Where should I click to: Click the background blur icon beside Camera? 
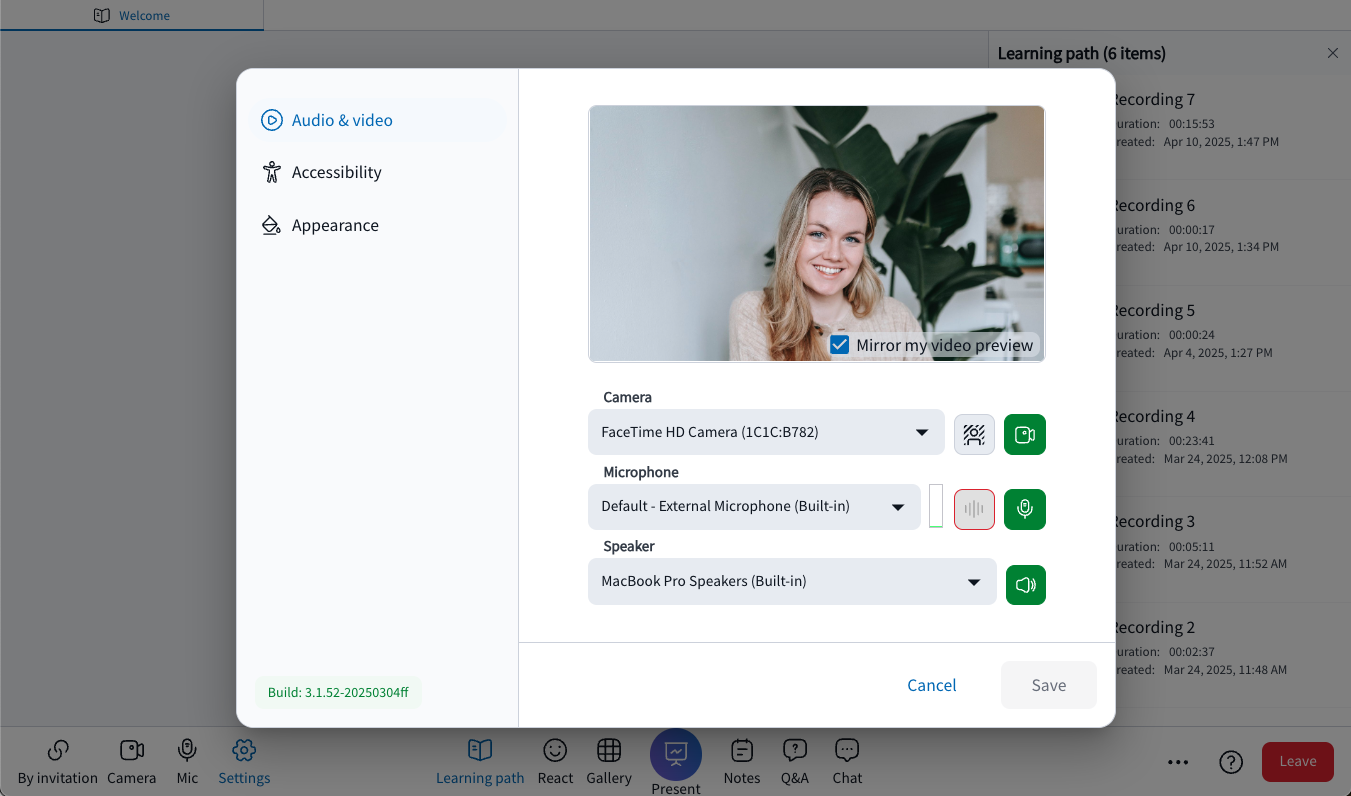[x=974, y=434]
